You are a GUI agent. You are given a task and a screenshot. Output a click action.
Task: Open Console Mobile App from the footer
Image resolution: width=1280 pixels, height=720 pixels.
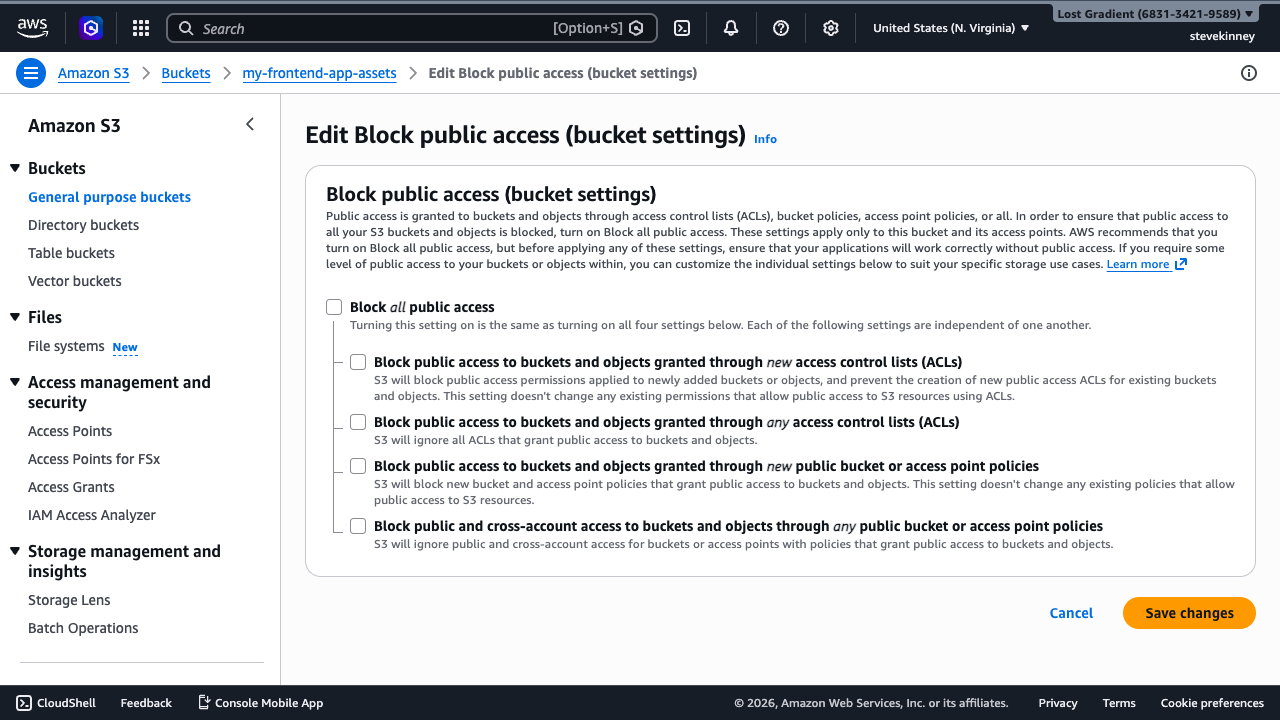pyautogui.click(x=260, y=703)
